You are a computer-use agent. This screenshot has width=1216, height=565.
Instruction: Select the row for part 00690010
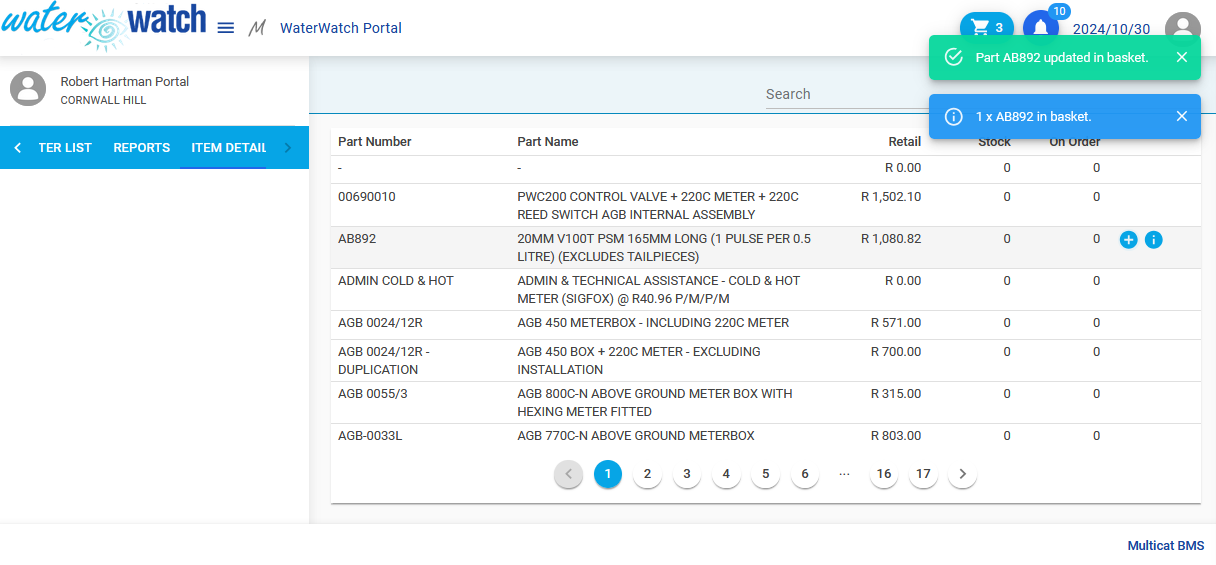coord(766,206)
